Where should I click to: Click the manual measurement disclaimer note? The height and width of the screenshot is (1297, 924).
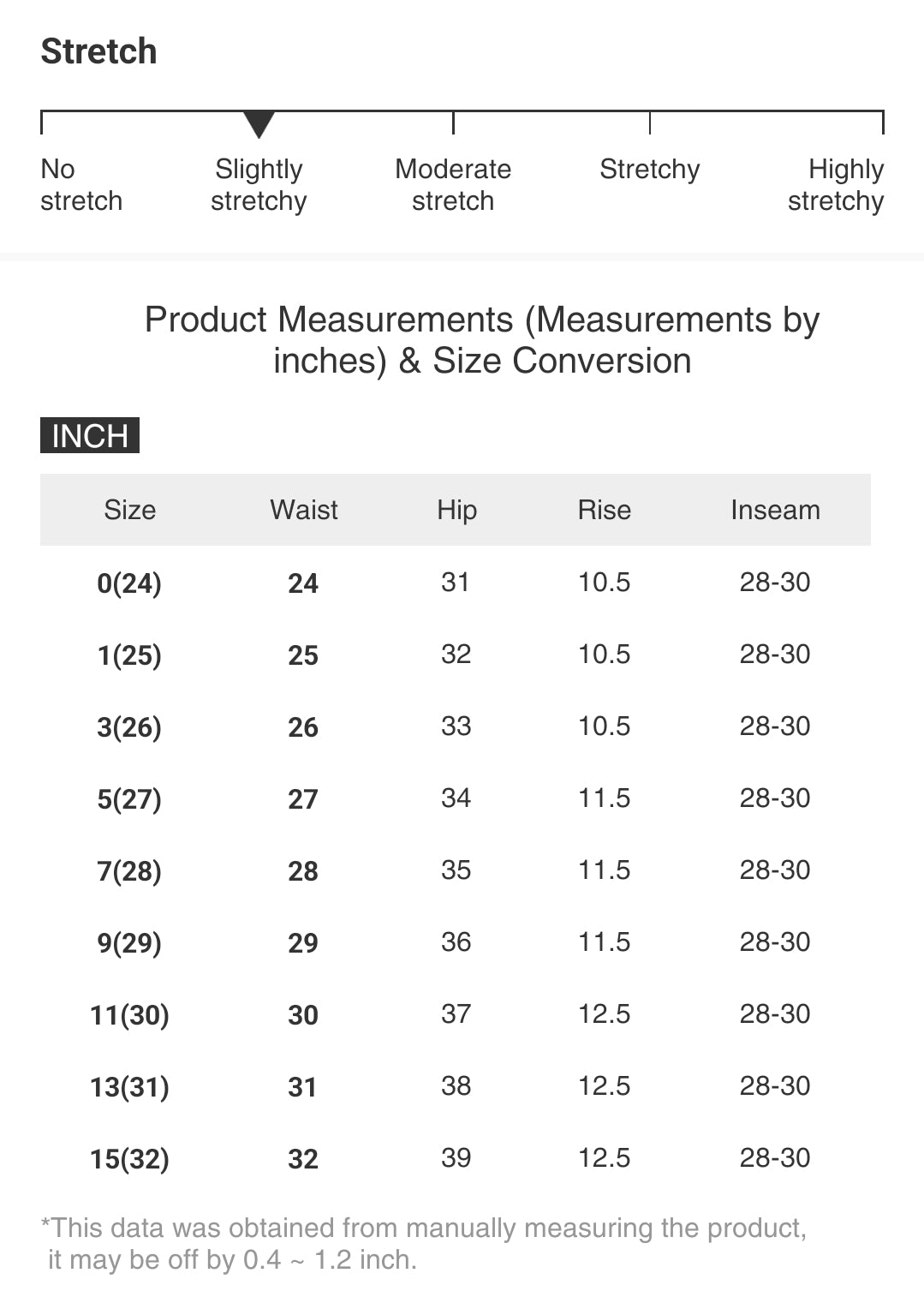point(424,1244)
